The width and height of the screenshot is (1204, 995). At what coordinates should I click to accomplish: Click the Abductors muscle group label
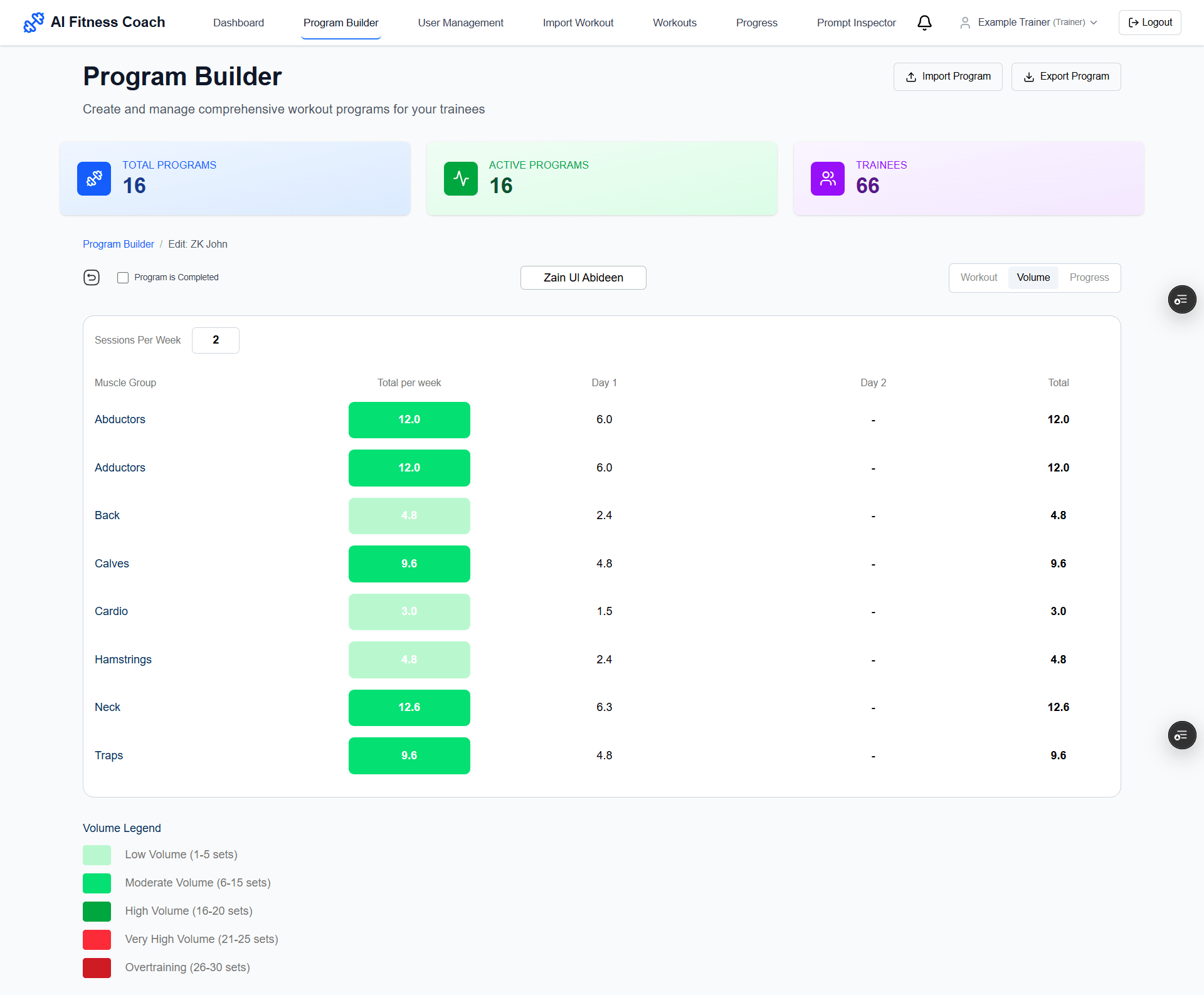(x=120, y=419)
